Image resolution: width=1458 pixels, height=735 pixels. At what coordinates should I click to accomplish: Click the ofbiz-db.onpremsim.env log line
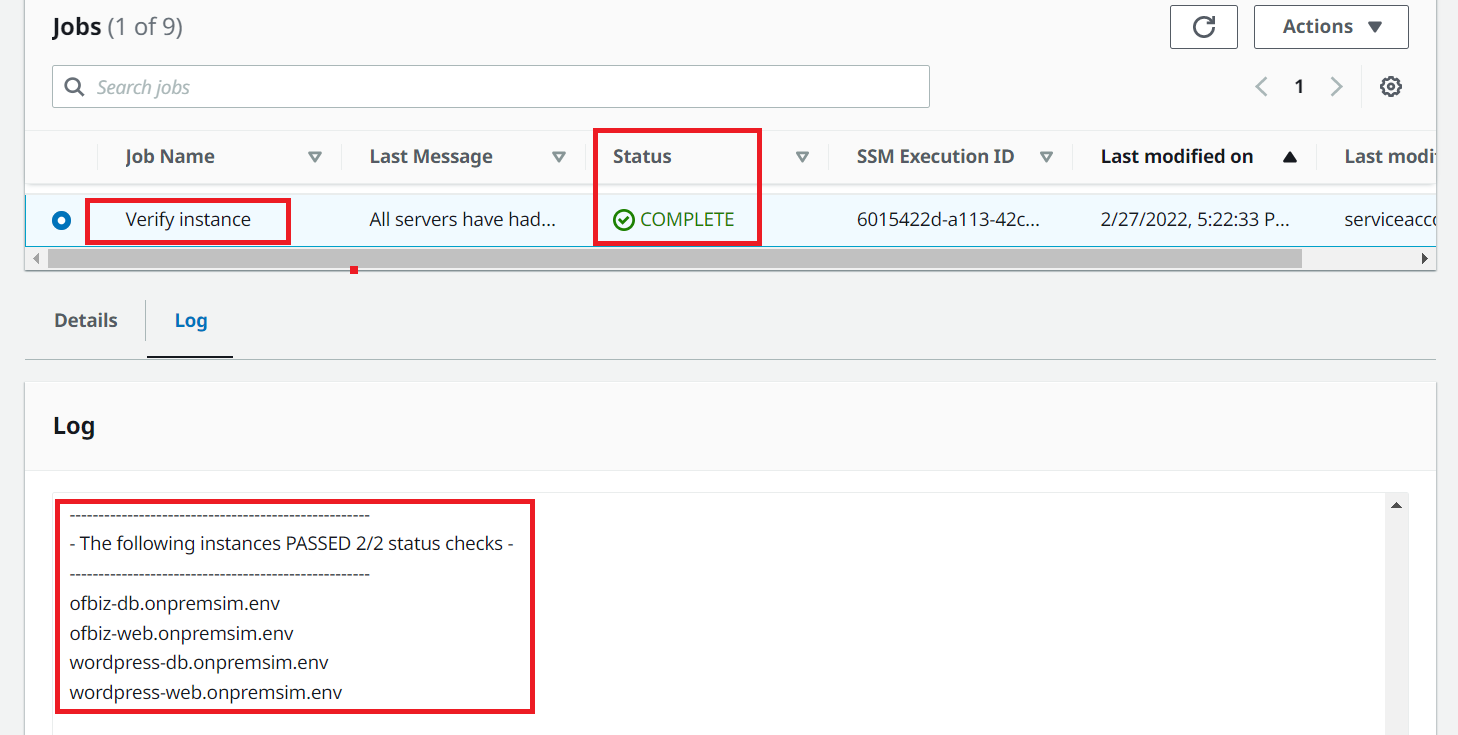pyautogui.click(x=175, y=604)
